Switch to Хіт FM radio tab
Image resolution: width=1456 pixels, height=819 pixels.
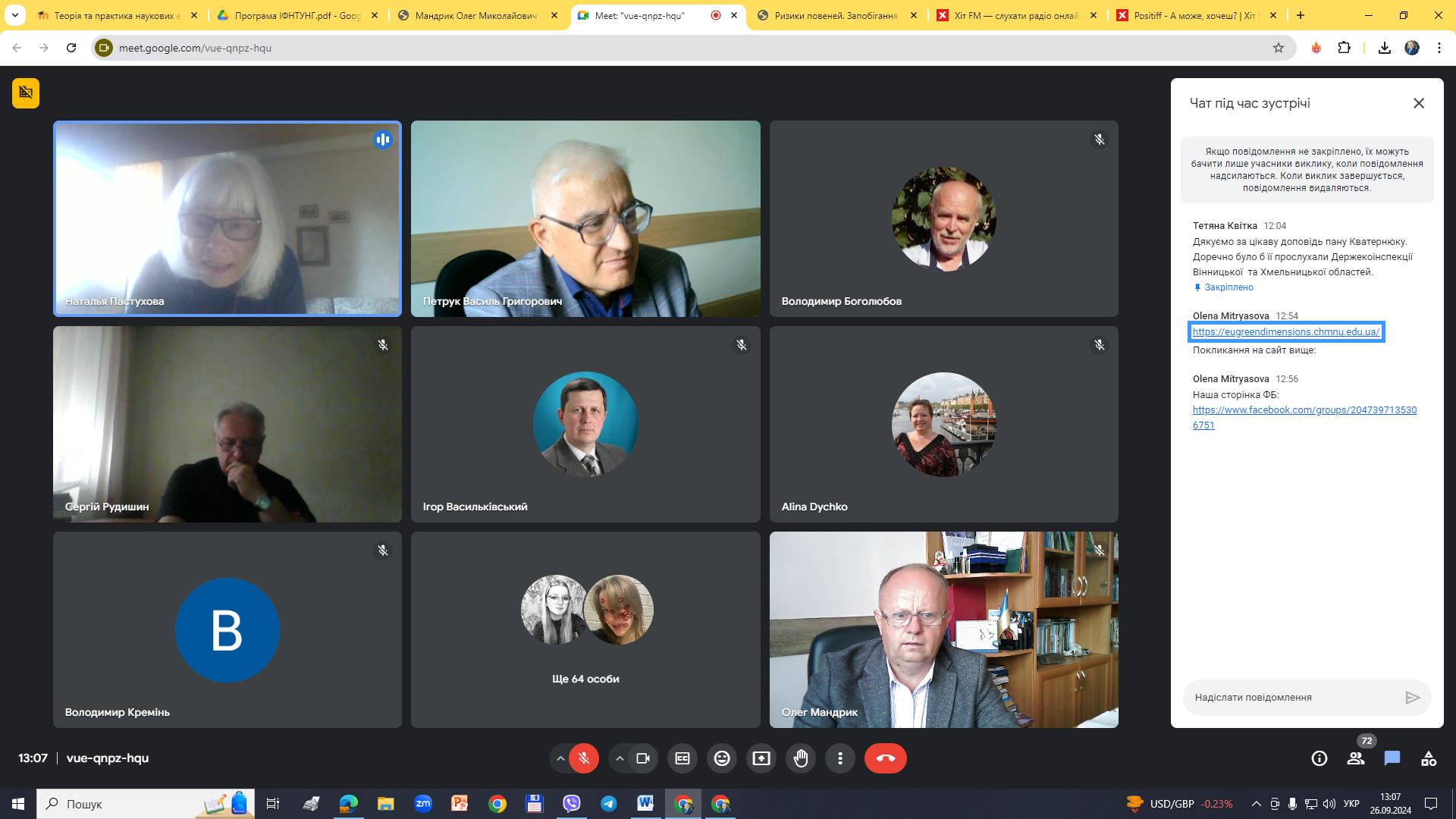(1015, 15)
